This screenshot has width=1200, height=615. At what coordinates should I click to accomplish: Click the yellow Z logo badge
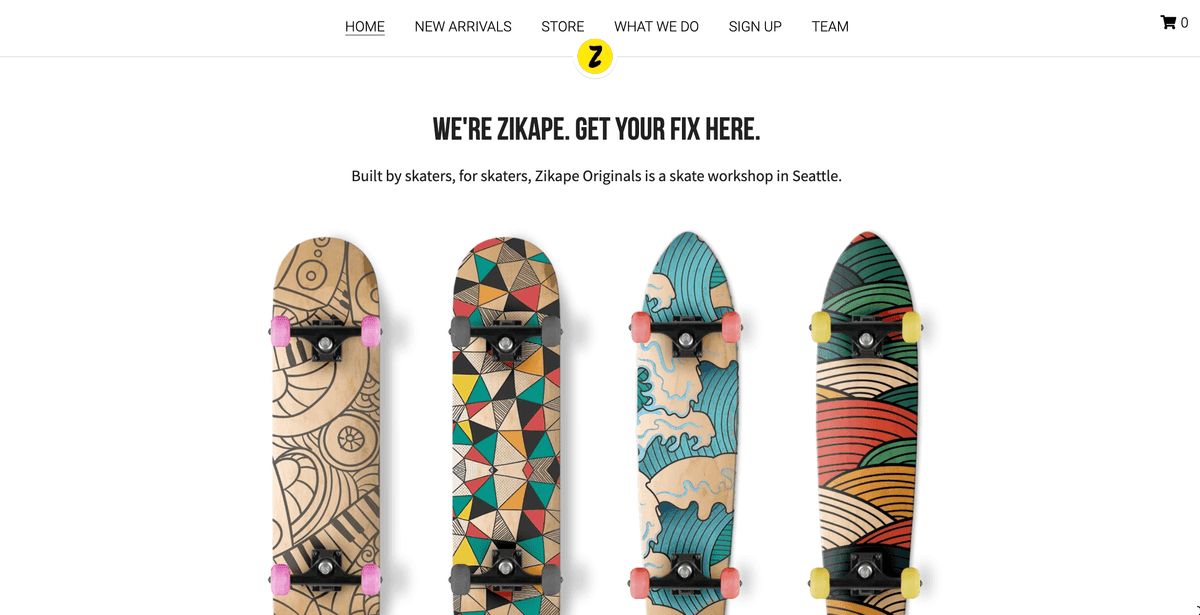pyautogui.click(x=595, y=57)
